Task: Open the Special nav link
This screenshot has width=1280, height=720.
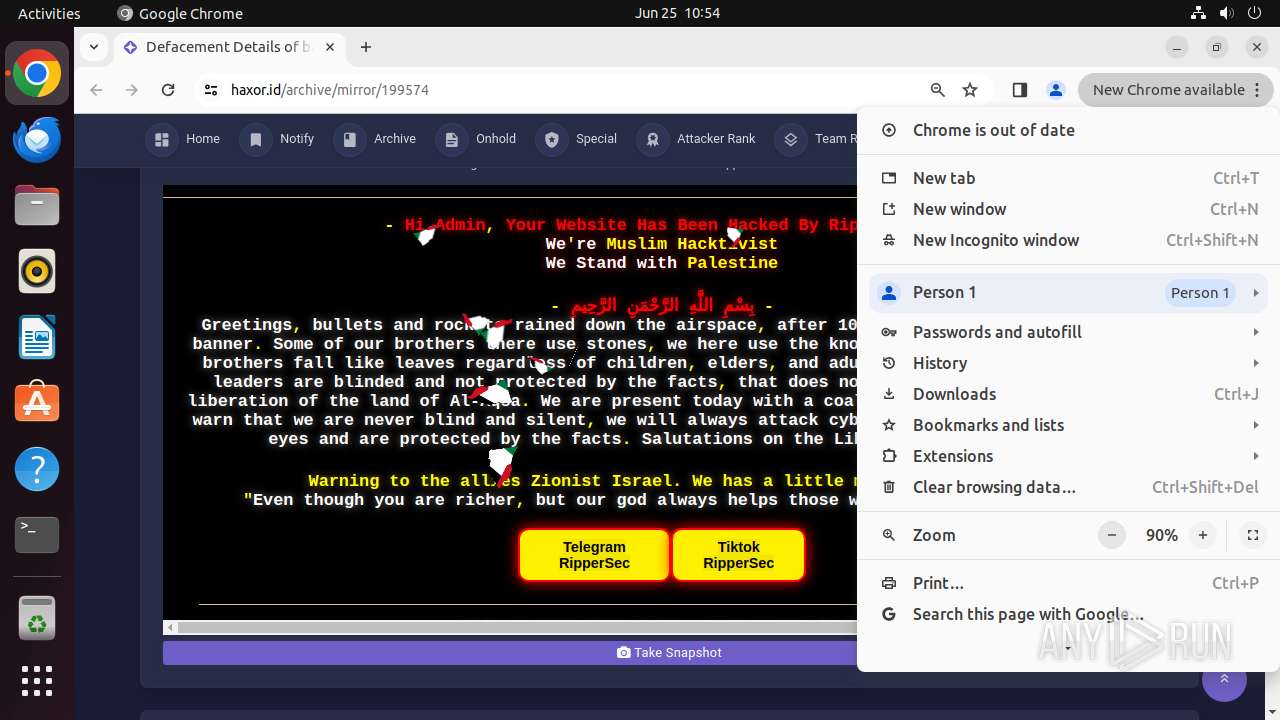Action: pos(578,139)
